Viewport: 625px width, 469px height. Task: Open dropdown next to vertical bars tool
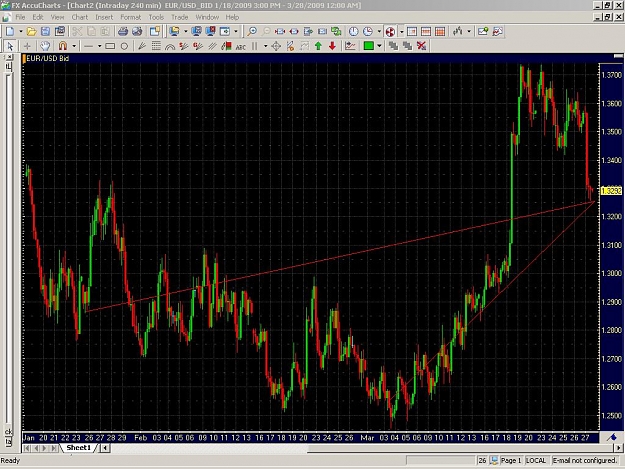click(265, 46)
